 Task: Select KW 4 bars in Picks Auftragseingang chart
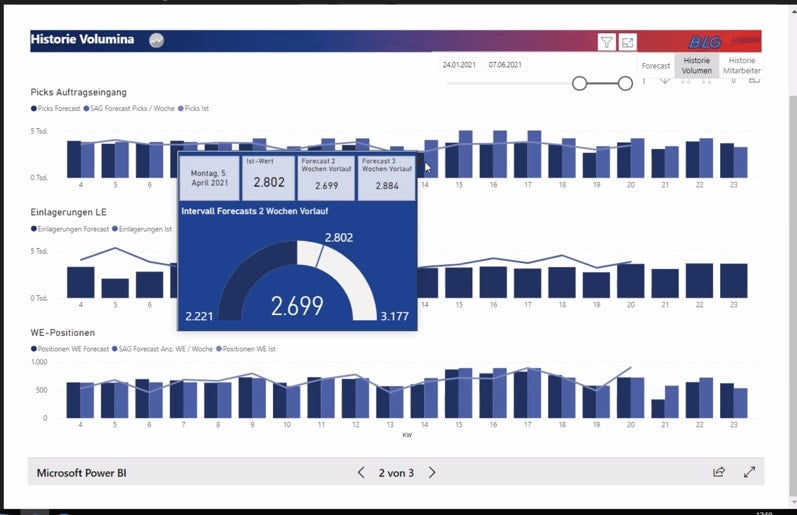pos(81,160)
